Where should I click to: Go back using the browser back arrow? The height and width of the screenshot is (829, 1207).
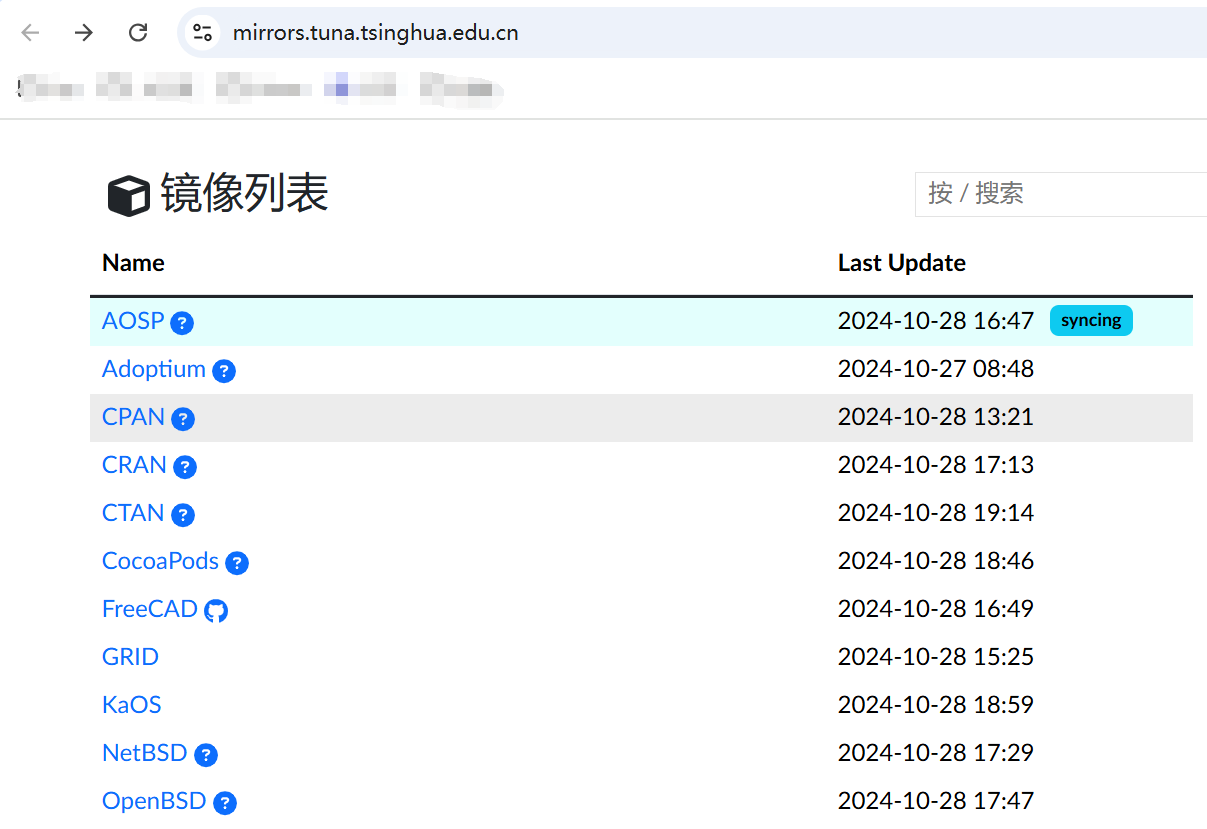point(30,33)
